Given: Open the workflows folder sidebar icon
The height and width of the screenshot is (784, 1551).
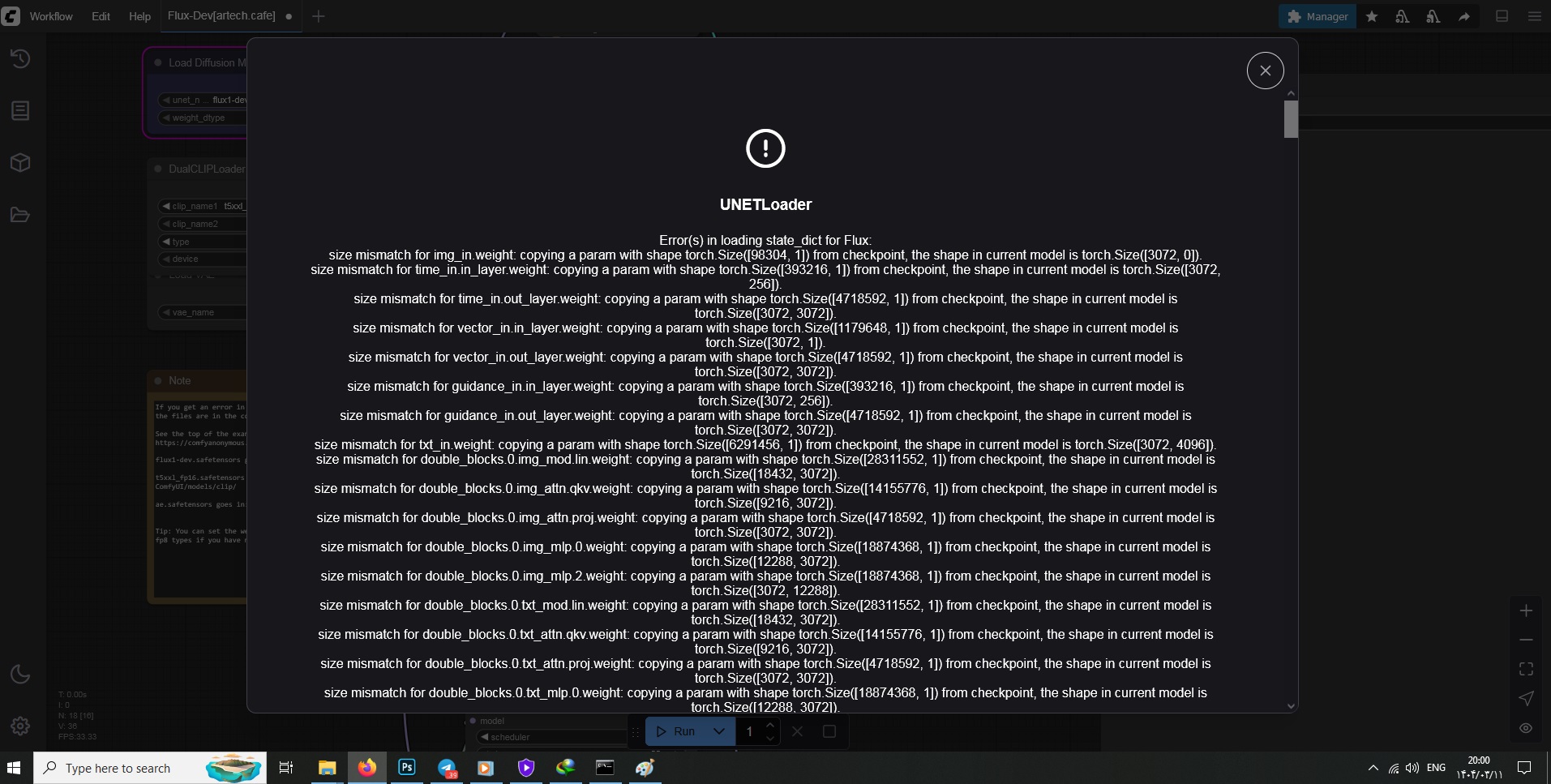Looking at the screenshot, I should coord(20,215).
